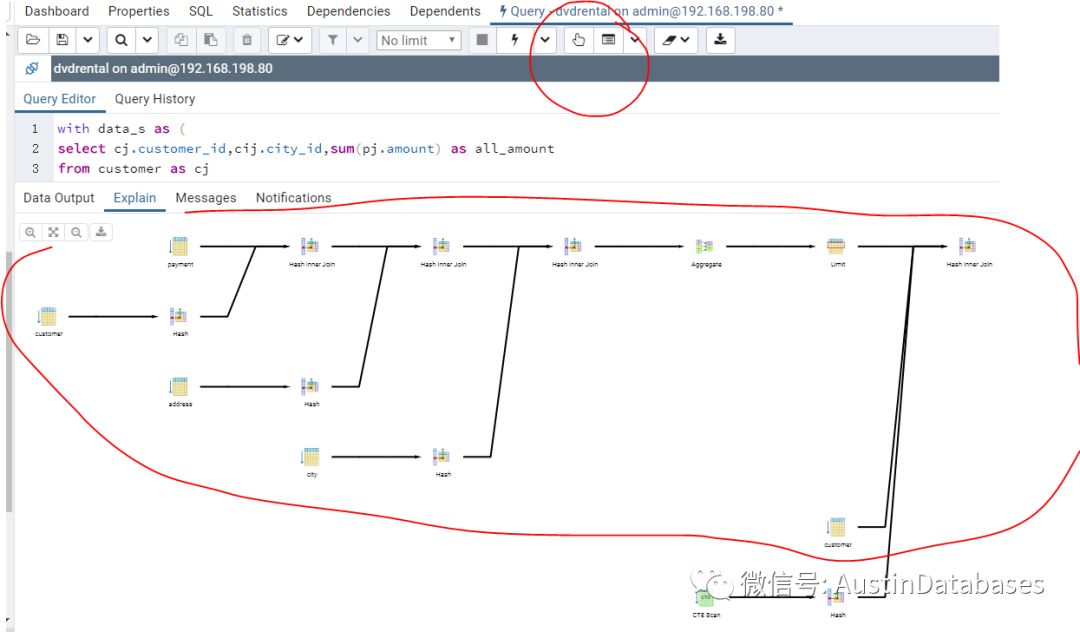
Task: Click the Download results toolbar icon
Action: (720, 40)
